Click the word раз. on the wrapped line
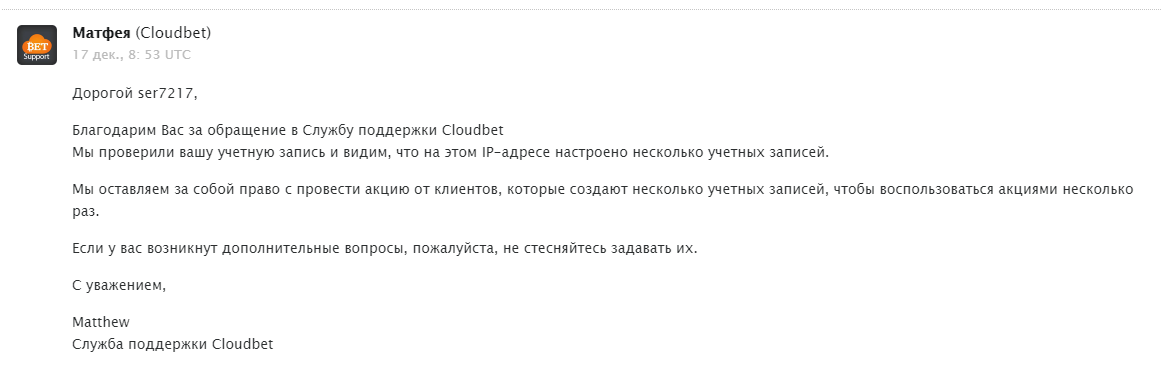Image resolution: width=1165 pixels, height=391 pixels. [85, 212]
